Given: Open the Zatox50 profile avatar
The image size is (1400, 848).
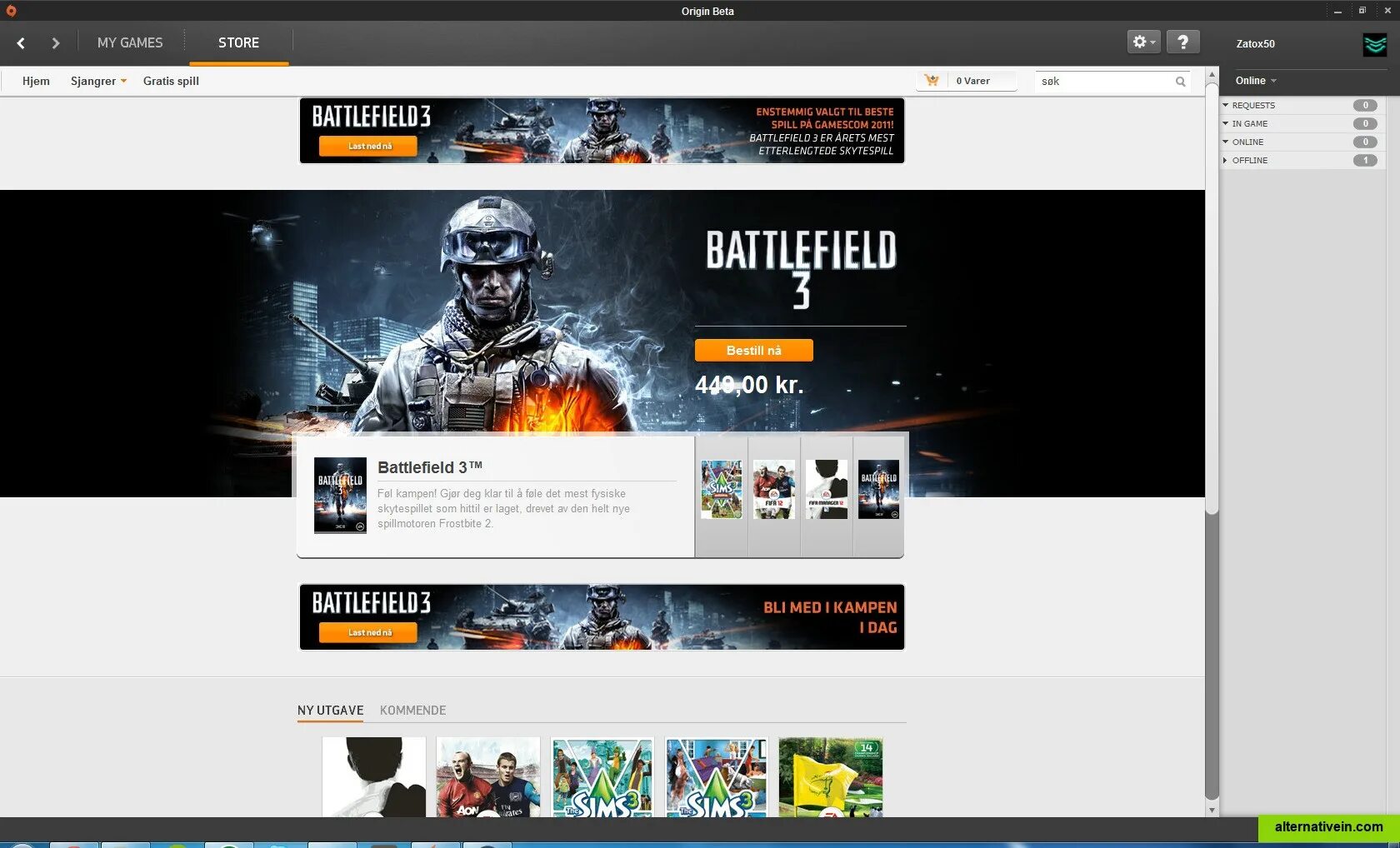Looking at the screenshot, I should coord(1374,44).
